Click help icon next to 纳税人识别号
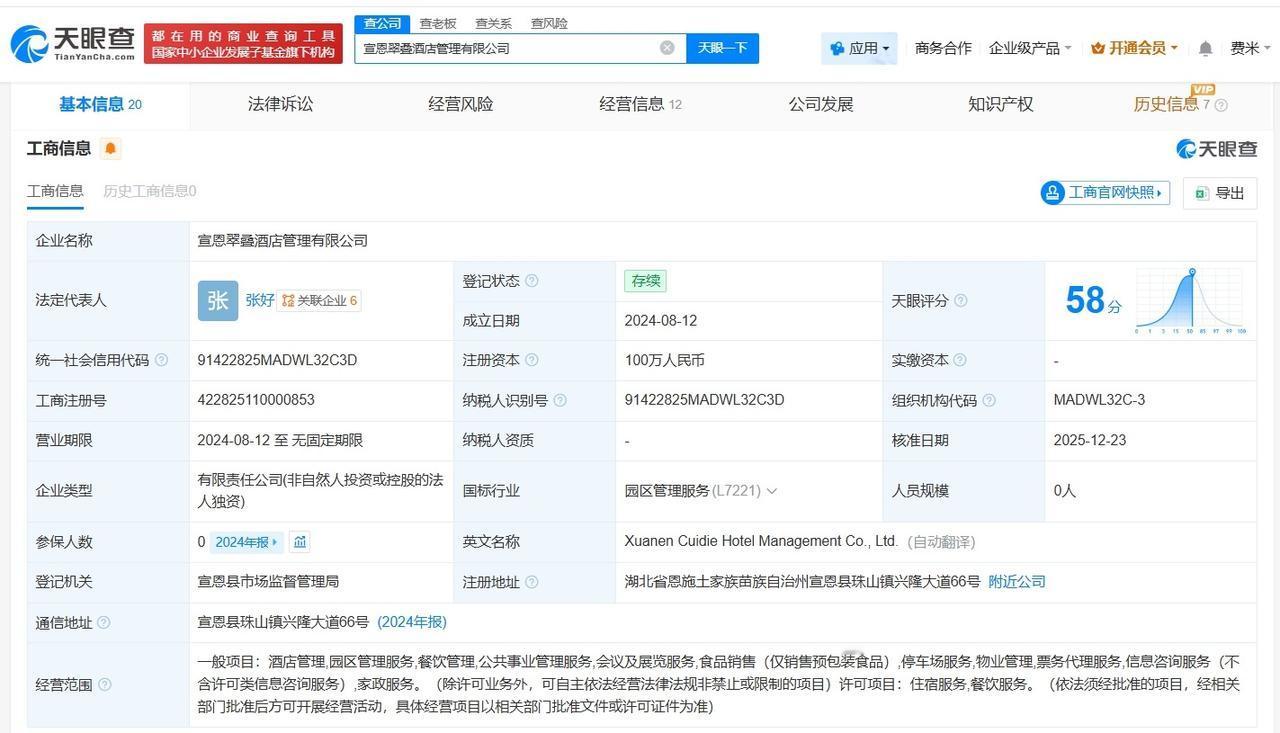 coord(560,400)
